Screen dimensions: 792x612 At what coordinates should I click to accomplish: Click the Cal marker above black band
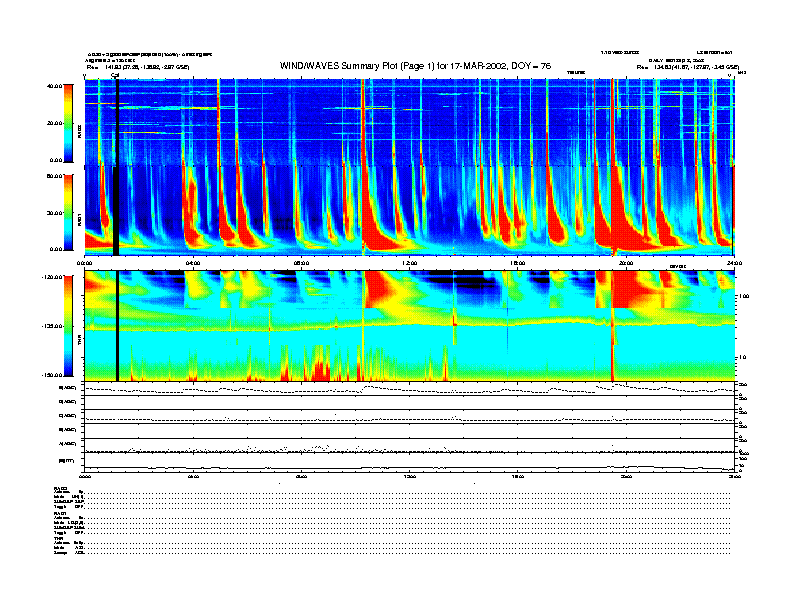click(115, 76)
